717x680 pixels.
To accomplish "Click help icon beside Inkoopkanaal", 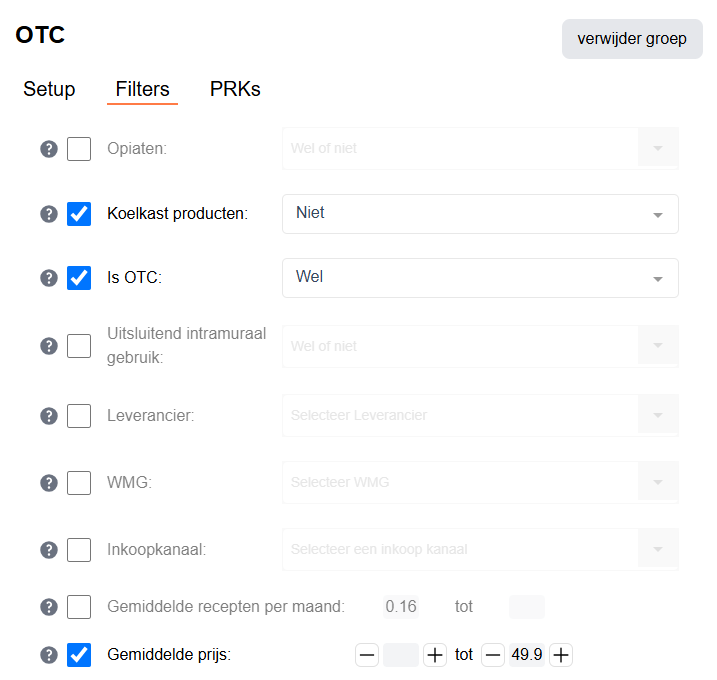I will click(48, 549).
